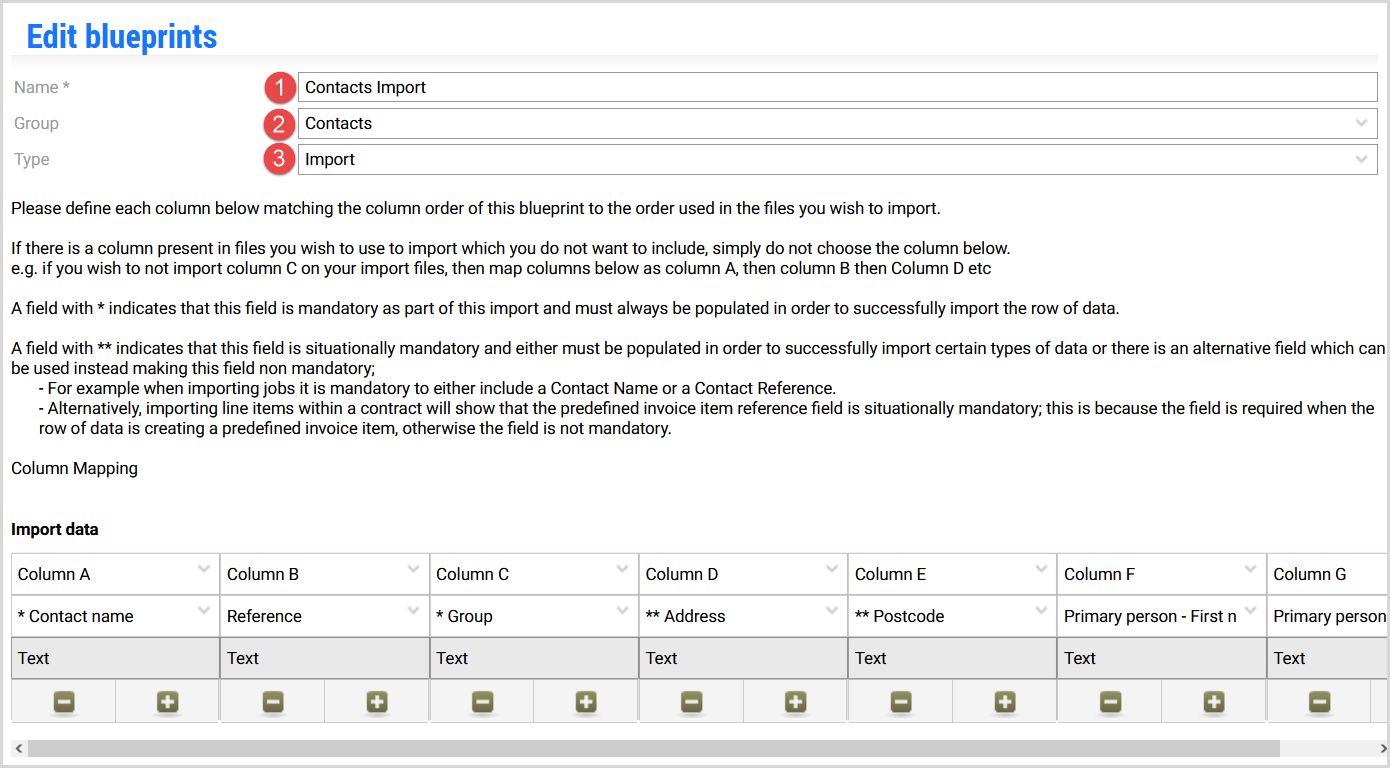This screenshot has width=1390, height=768.
Task: Click the 'Import data' heading
Action: tap(55, 529)
